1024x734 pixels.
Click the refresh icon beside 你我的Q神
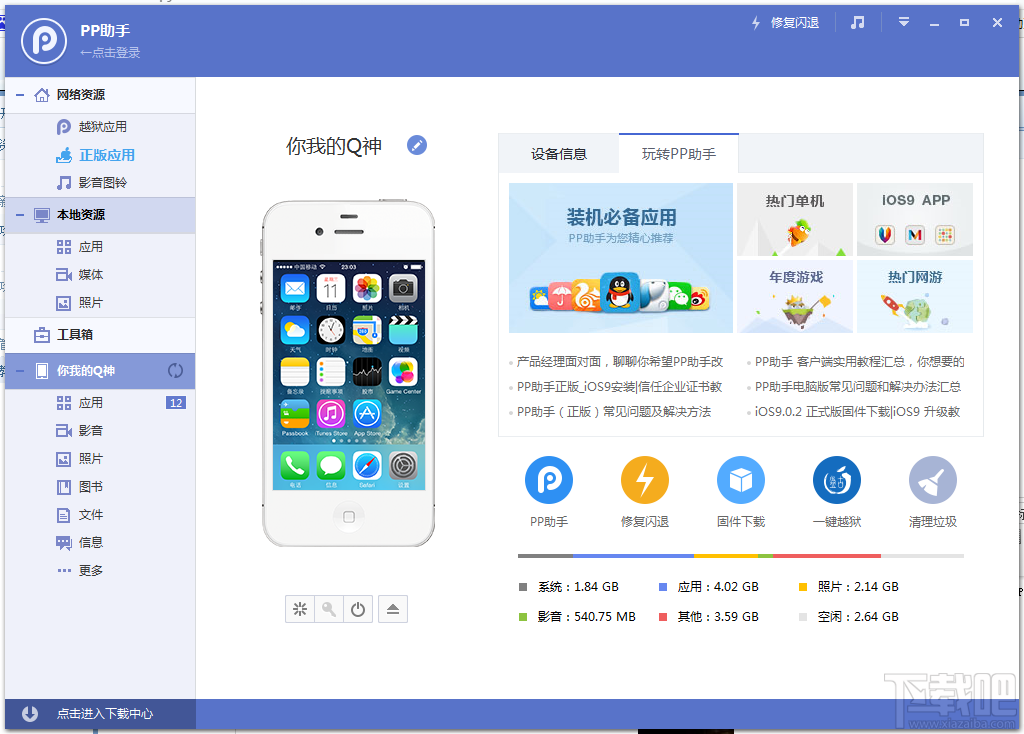(x=175, y=371)
